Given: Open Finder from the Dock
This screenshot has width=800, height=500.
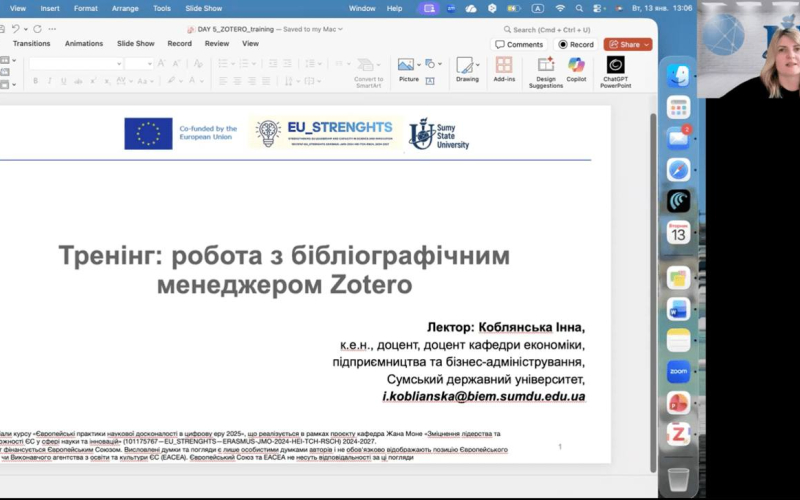Looking at the screenshot, I should 678,76.
